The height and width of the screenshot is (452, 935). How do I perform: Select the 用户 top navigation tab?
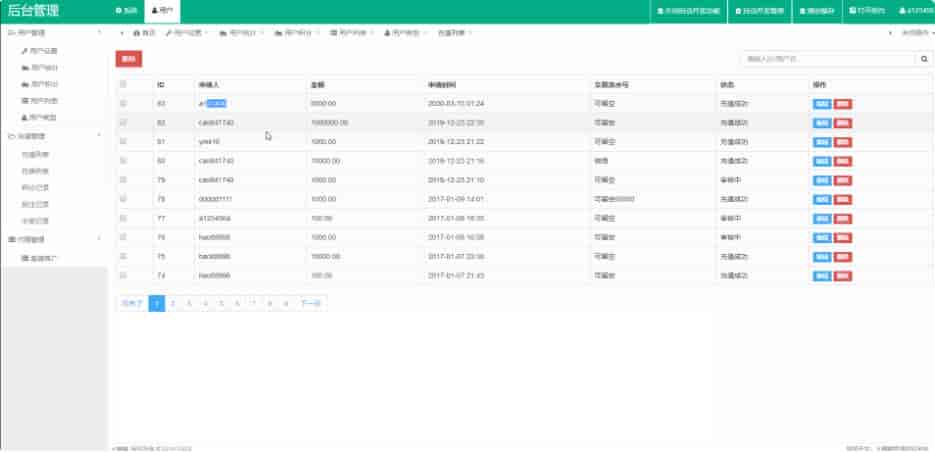tap(160, 11)
